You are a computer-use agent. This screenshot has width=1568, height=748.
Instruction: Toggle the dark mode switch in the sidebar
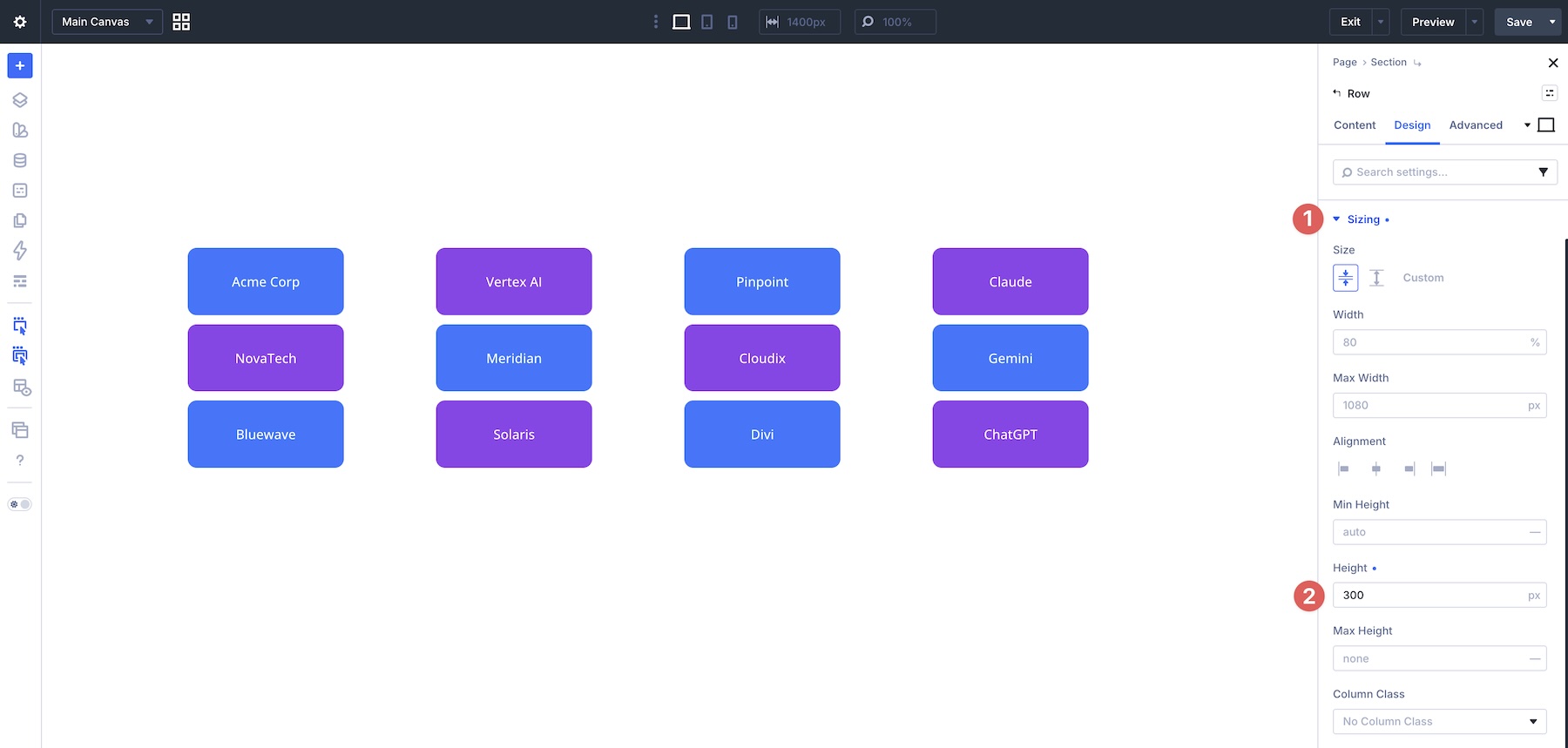point(20,504)
